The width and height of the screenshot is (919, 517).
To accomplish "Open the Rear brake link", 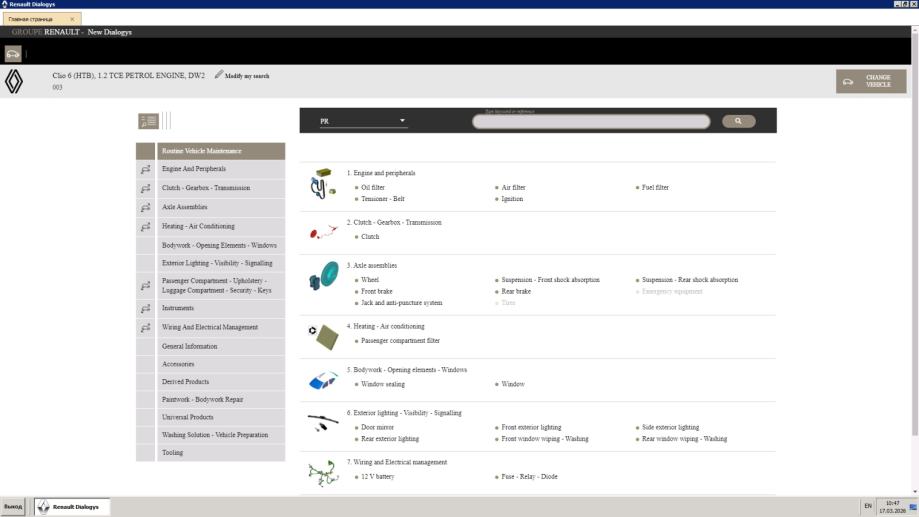I will pyautogui.click(x=516, y=291).
